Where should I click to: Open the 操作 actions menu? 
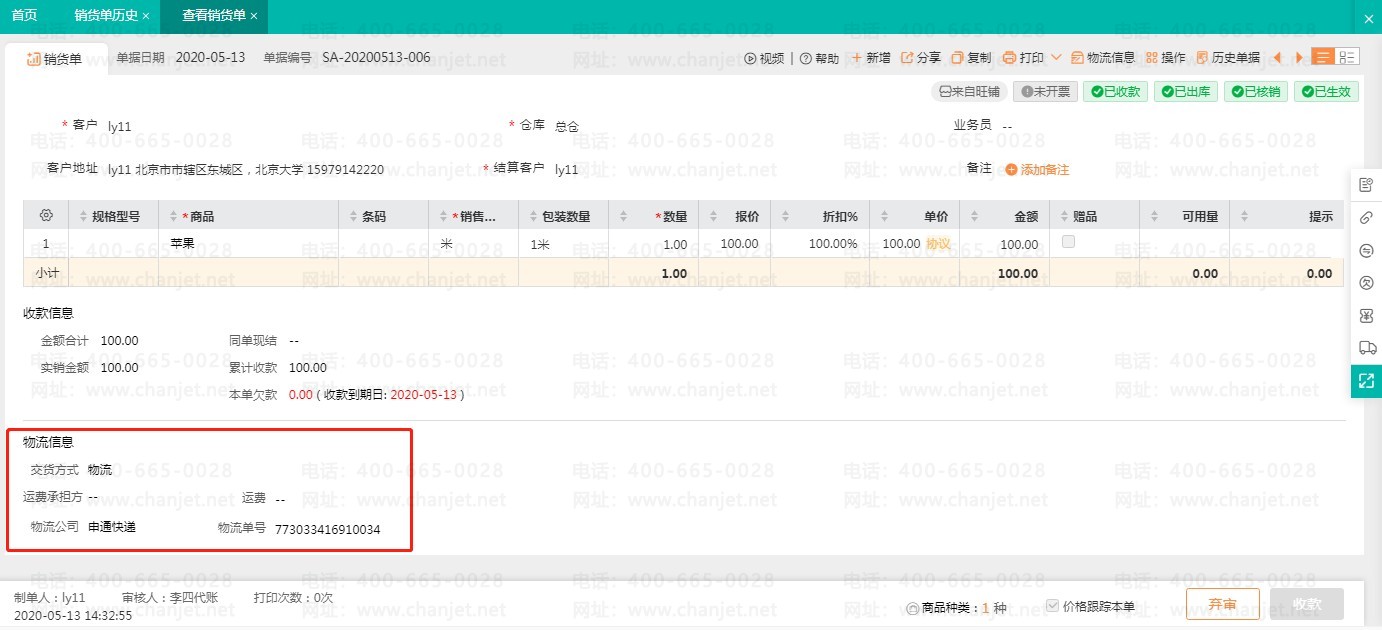click(x=1165, y=58)
